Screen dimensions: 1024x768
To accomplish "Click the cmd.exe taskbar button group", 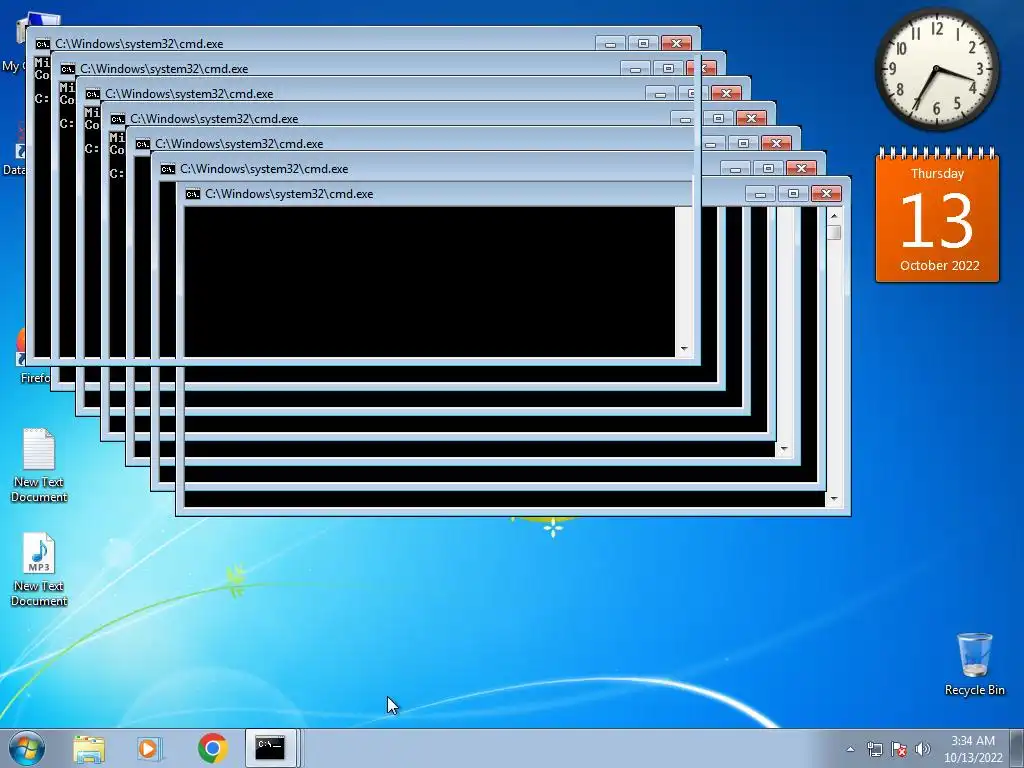I will pyautogui.click(x=270, y=748).
